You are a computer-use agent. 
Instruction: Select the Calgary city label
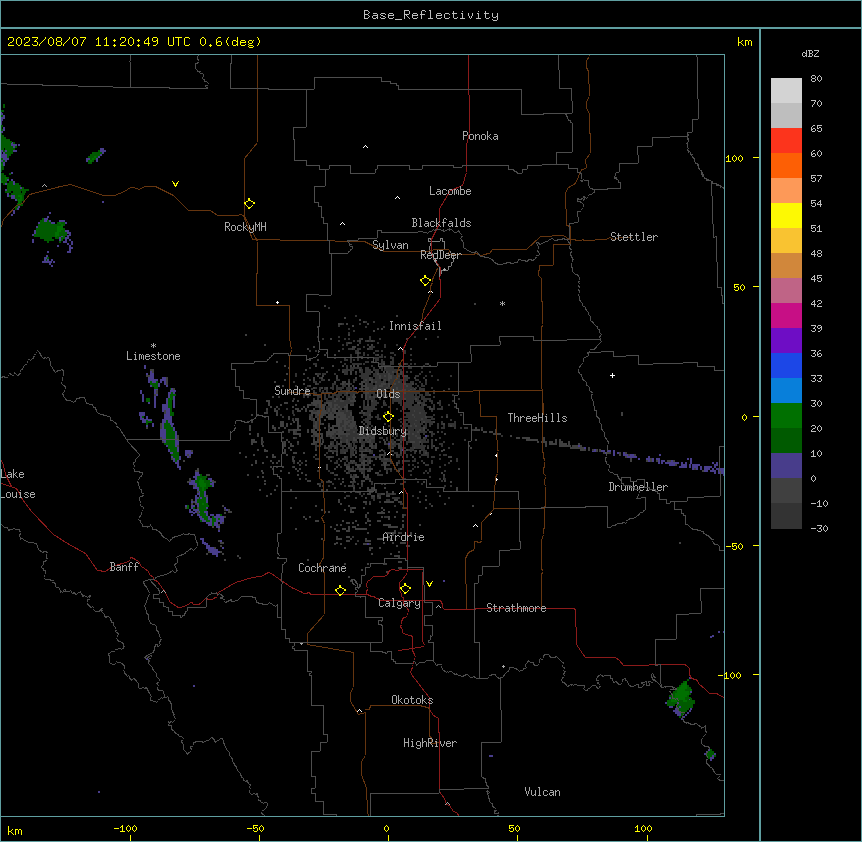pos(400,603)
